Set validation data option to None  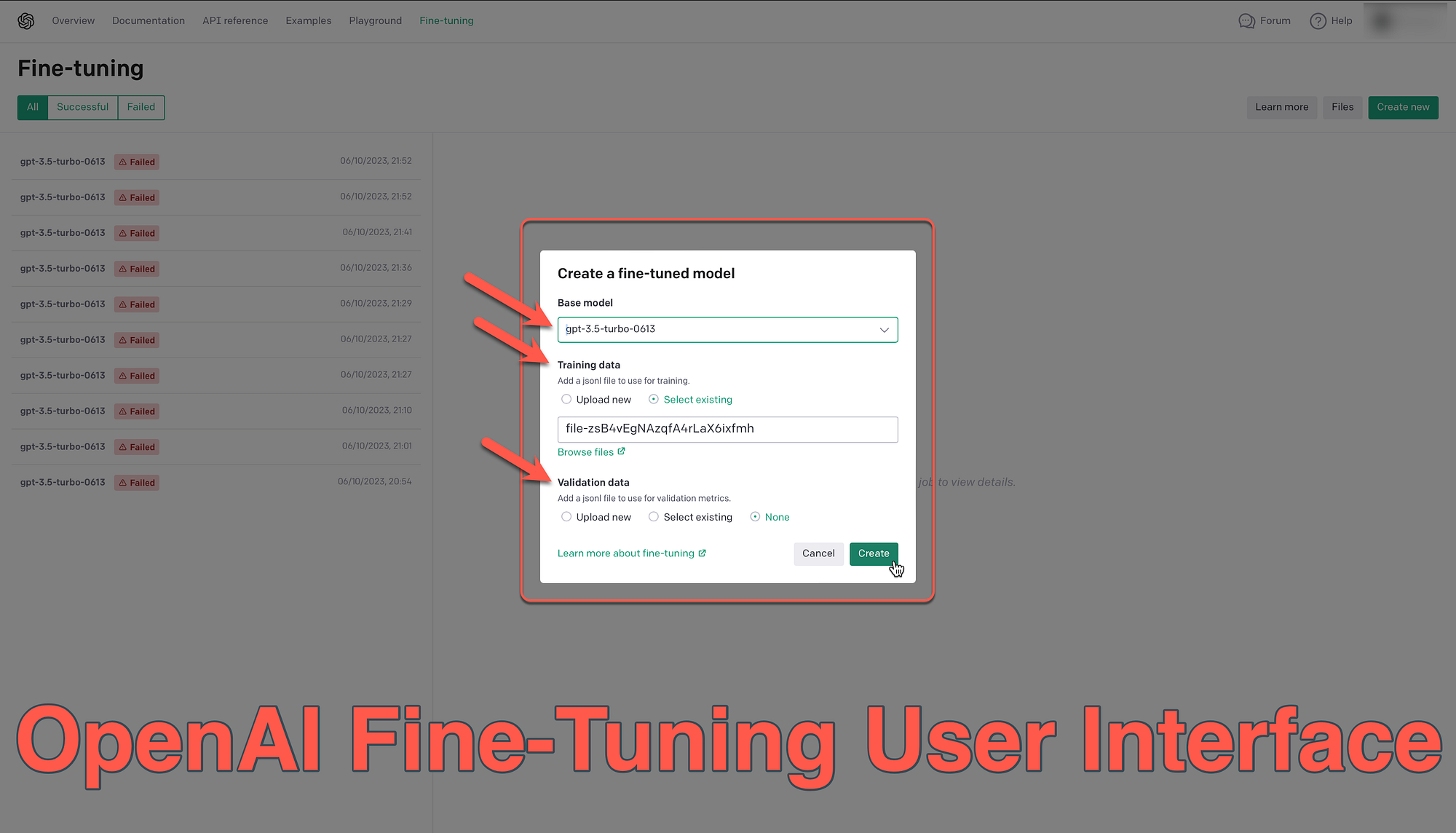[756, 516]
